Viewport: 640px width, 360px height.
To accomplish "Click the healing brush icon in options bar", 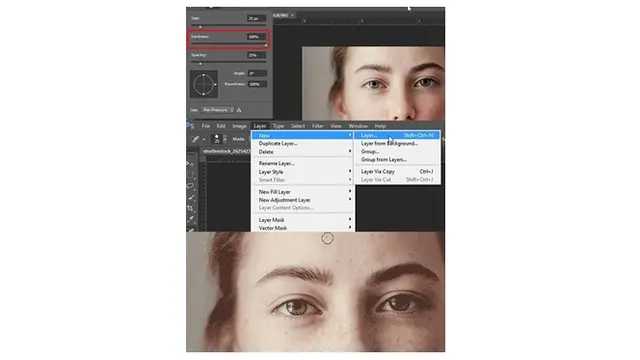I will point(196,139).
